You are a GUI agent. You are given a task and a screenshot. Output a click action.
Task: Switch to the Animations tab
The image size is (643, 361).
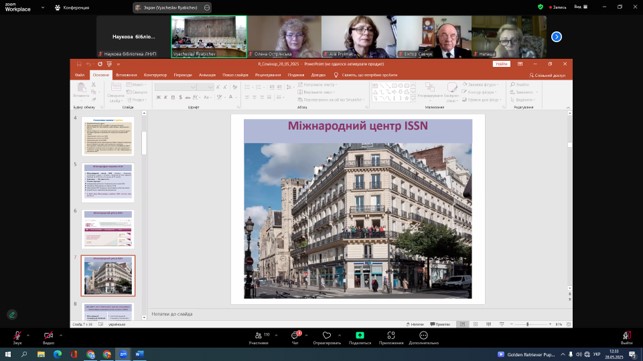click(x=207, y=75)
